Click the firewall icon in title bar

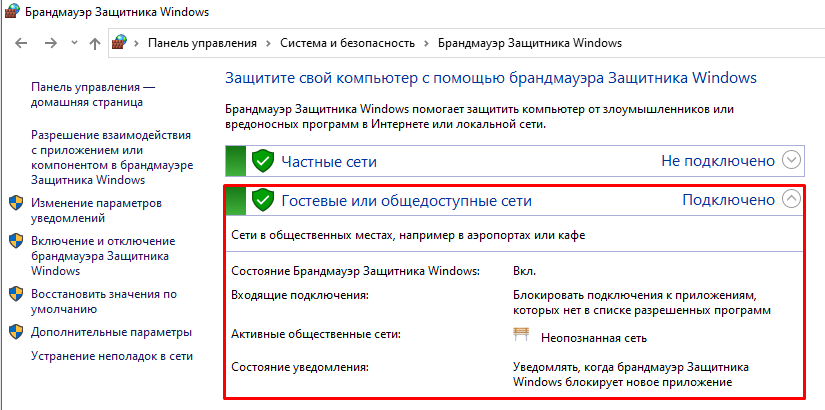[x=14, y=13]
